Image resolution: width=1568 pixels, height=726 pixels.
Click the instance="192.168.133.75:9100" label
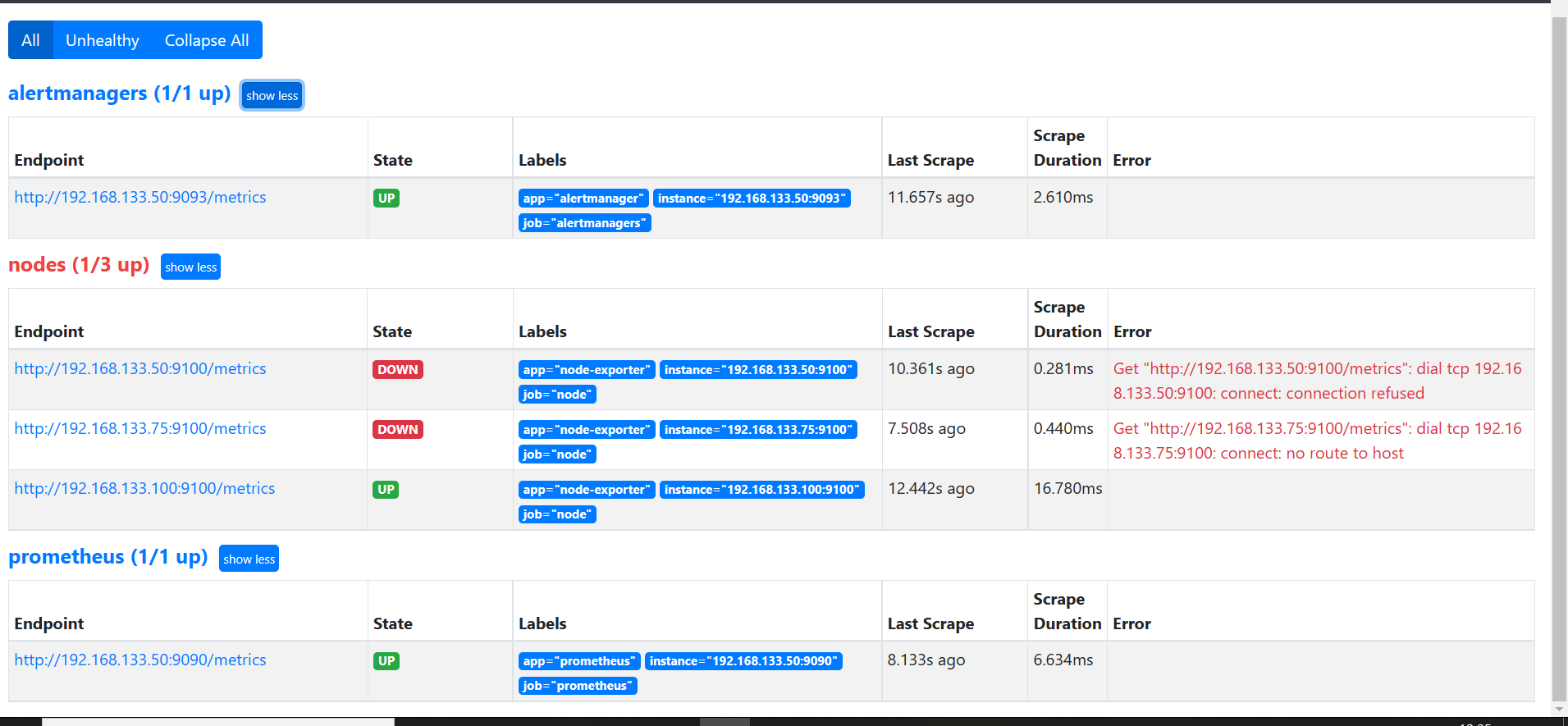point(758,430)
